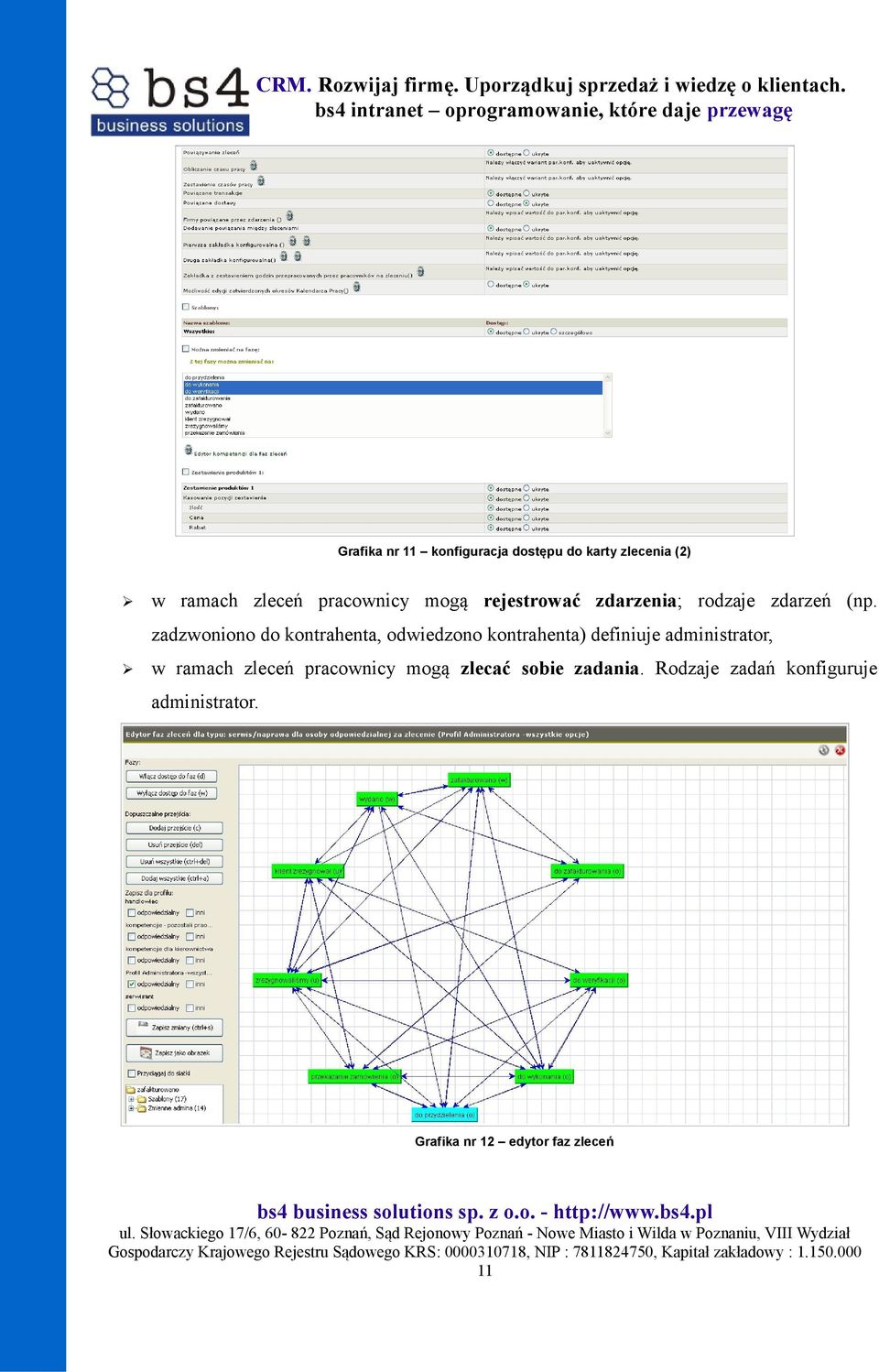Check inni under serwisant profile
Image resolution: width=879 pixels, height=1372 pixels.
point(190,1008)
